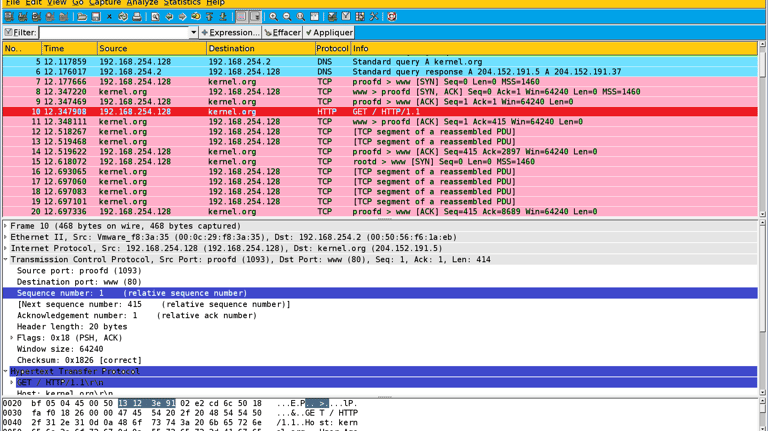768x431 pixels.
Task: Find a packet magnifier icon
Action: 155,17
